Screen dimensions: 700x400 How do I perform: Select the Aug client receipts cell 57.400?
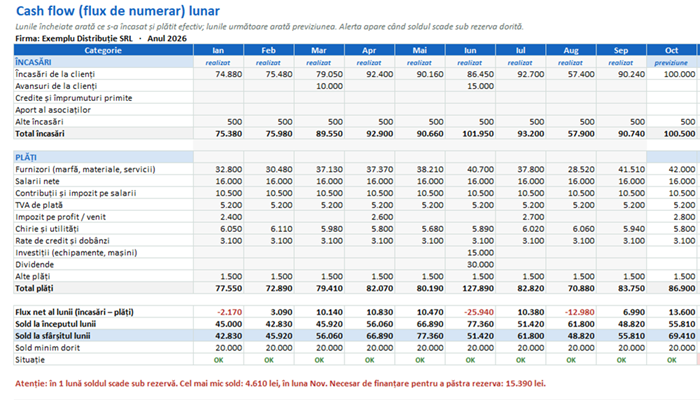571,74
